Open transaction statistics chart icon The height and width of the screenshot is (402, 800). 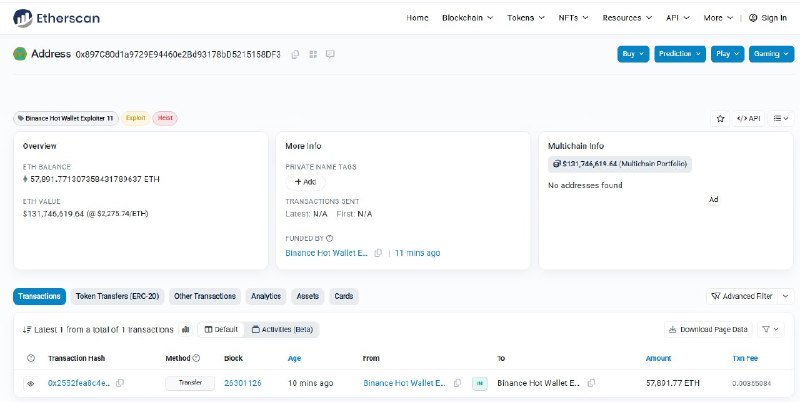pyautogui.click(x=186, y=330)
